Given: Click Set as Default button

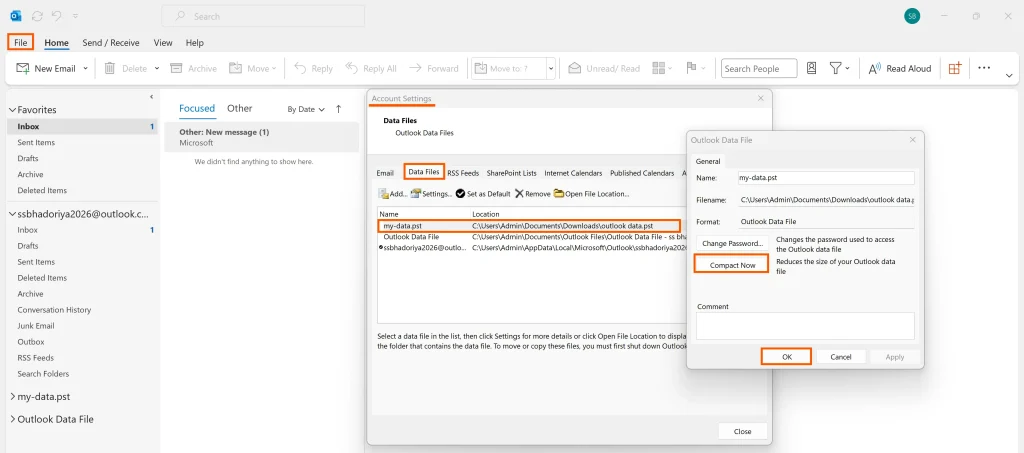Looking at the screenshot, I should [x=483, y=194].
